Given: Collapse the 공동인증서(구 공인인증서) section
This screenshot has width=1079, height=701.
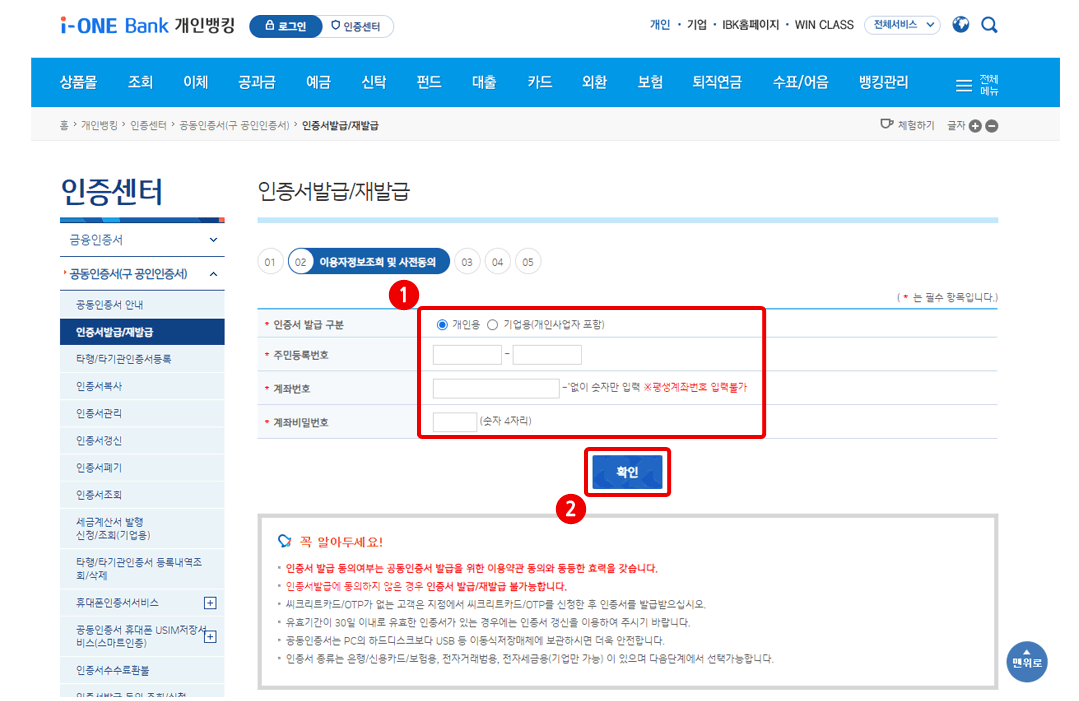Looking at the screenshot, I should (142, 274).
